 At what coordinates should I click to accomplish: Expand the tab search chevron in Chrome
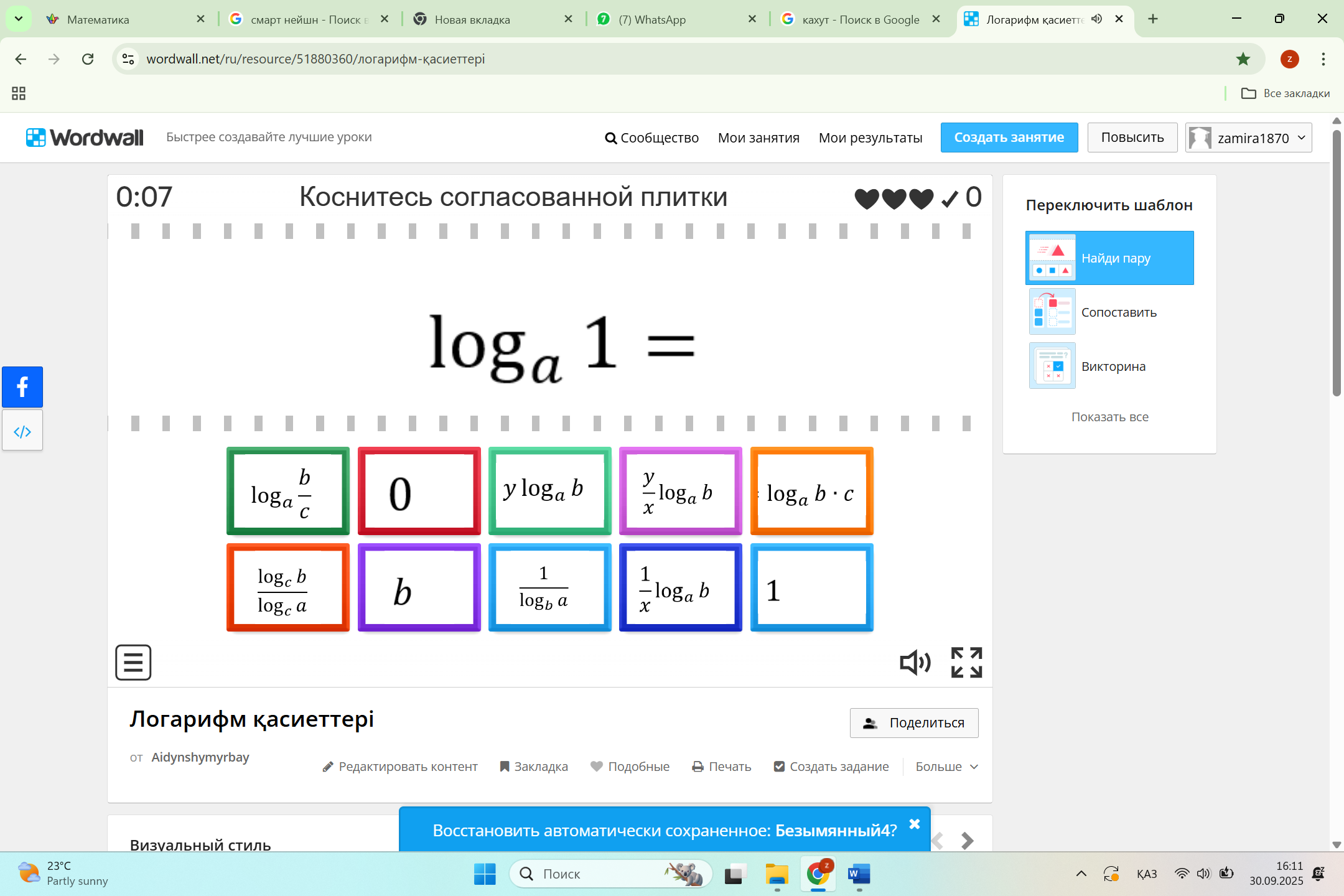(x=19, y=19)
